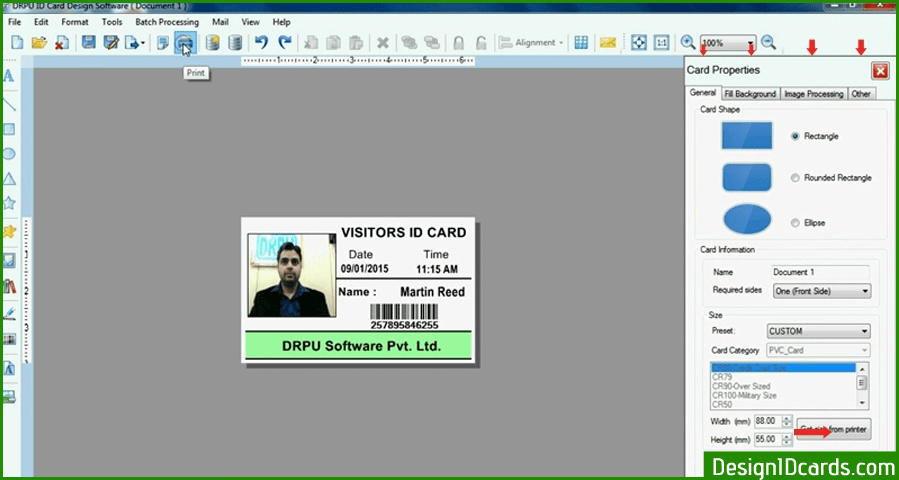The image size is (899, 480).
Task: Click the plain gray database icon
Action: (235, 42)
